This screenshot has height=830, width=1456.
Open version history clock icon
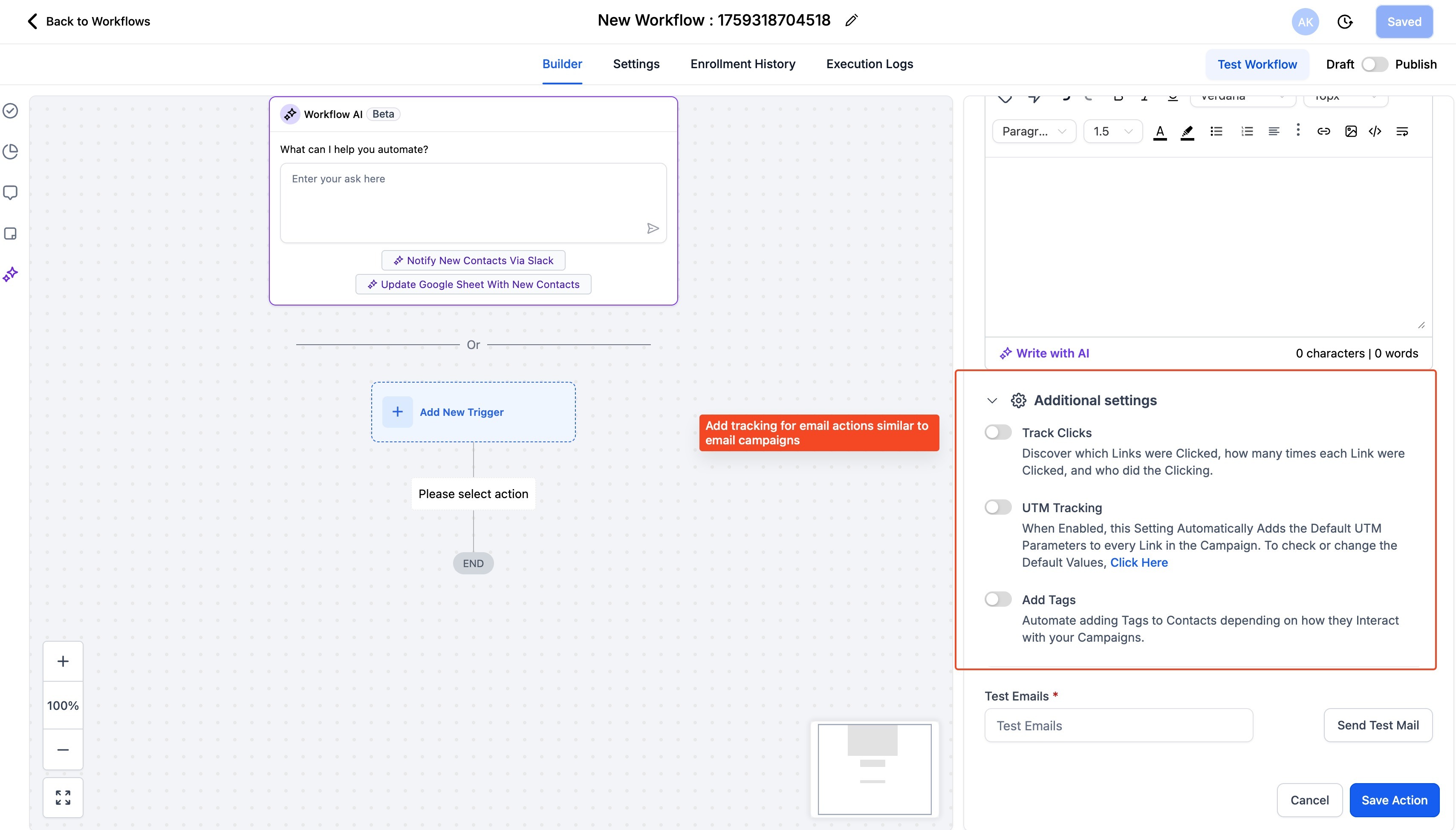(1345, 22)
